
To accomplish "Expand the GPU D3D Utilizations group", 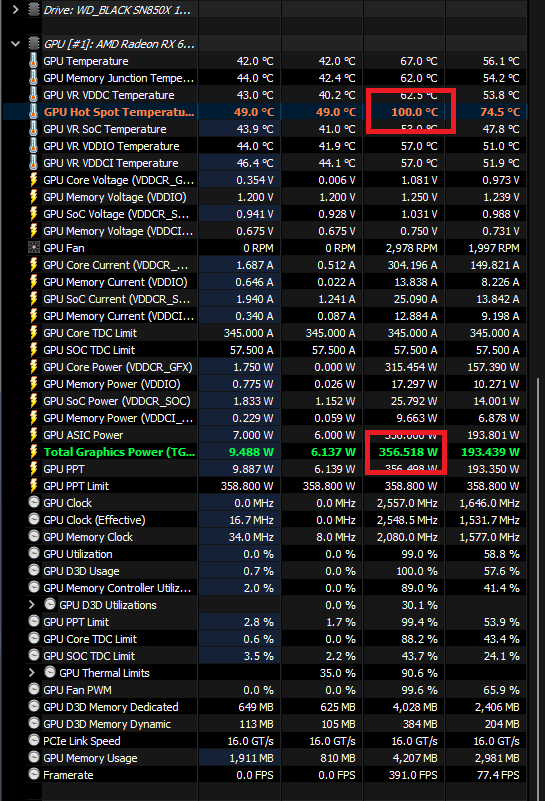I will coord(32,605).
